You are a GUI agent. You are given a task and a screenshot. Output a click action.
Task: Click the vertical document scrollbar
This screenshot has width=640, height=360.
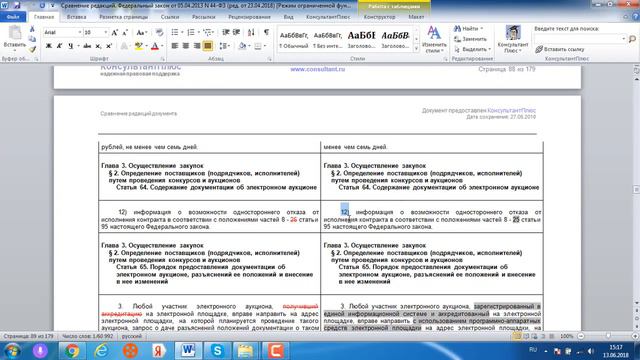636,190
